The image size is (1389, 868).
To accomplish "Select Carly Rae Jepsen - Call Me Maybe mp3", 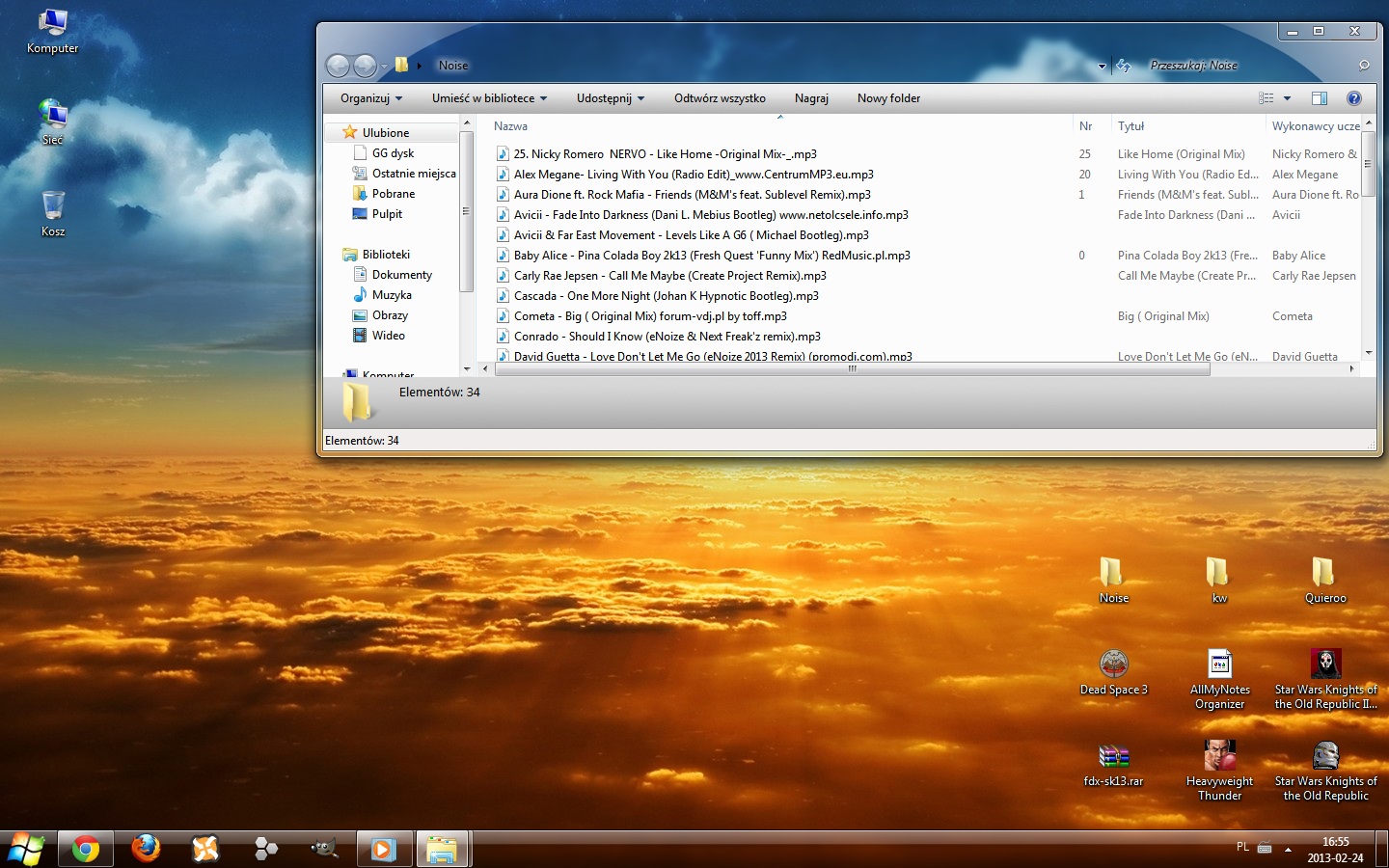I will pos(669,276).
